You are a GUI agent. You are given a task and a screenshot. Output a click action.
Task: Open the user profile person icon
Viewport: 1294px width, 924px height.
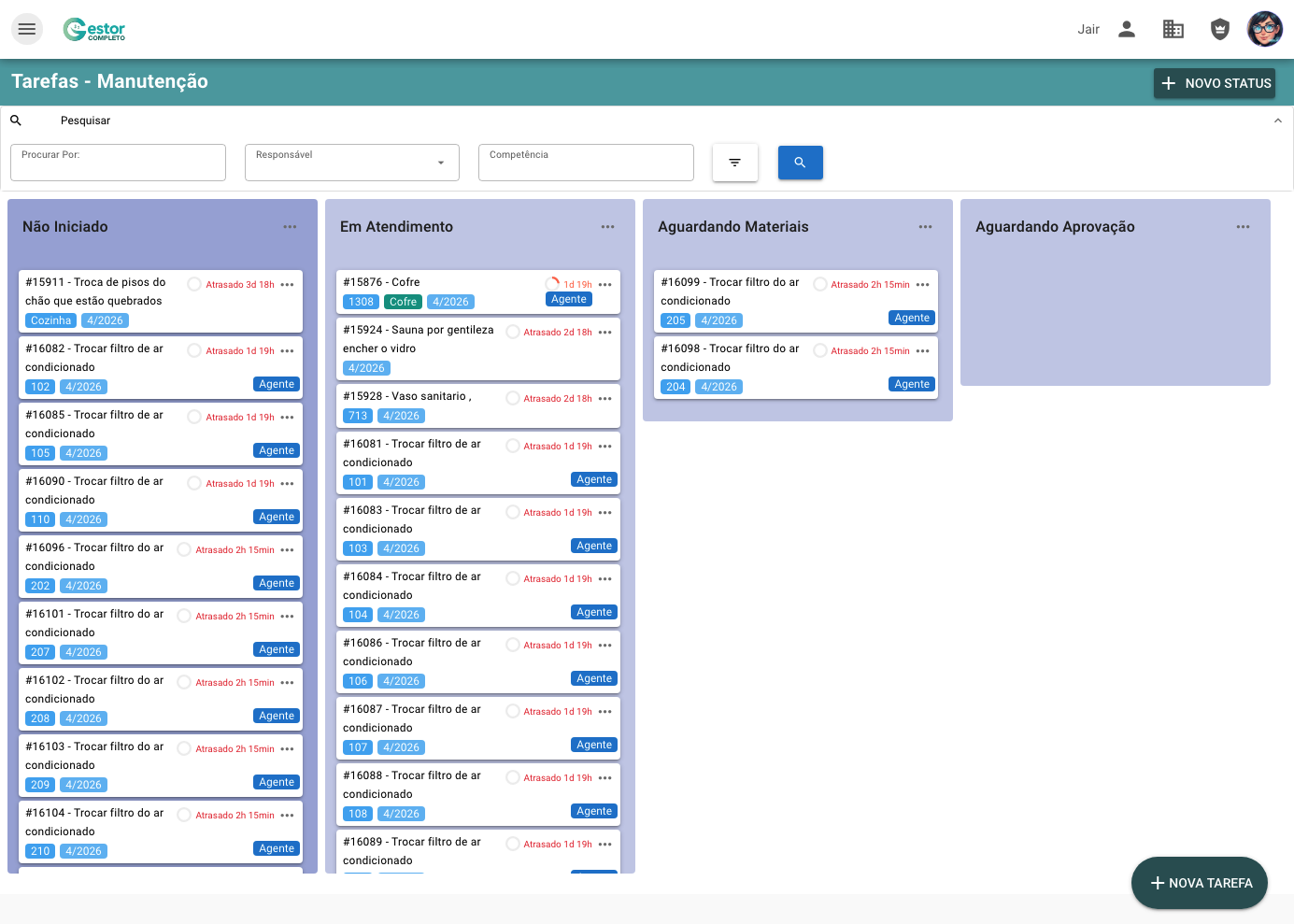[x=1127, y=29]
